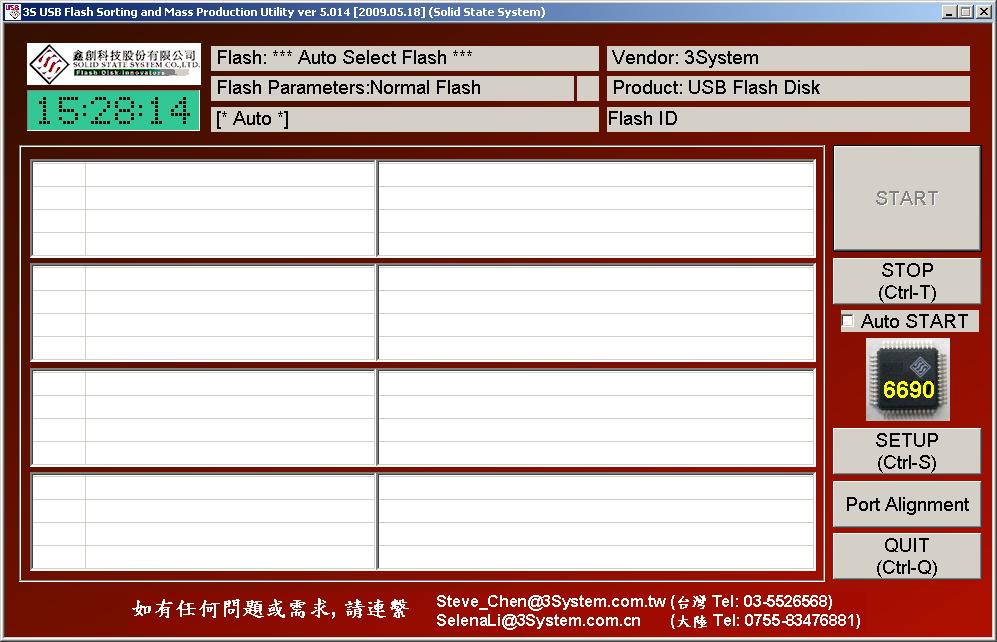Click the STOP (Ctrl-T) button
The width and height of the screenshot is (997, 642).
point(907,281)
